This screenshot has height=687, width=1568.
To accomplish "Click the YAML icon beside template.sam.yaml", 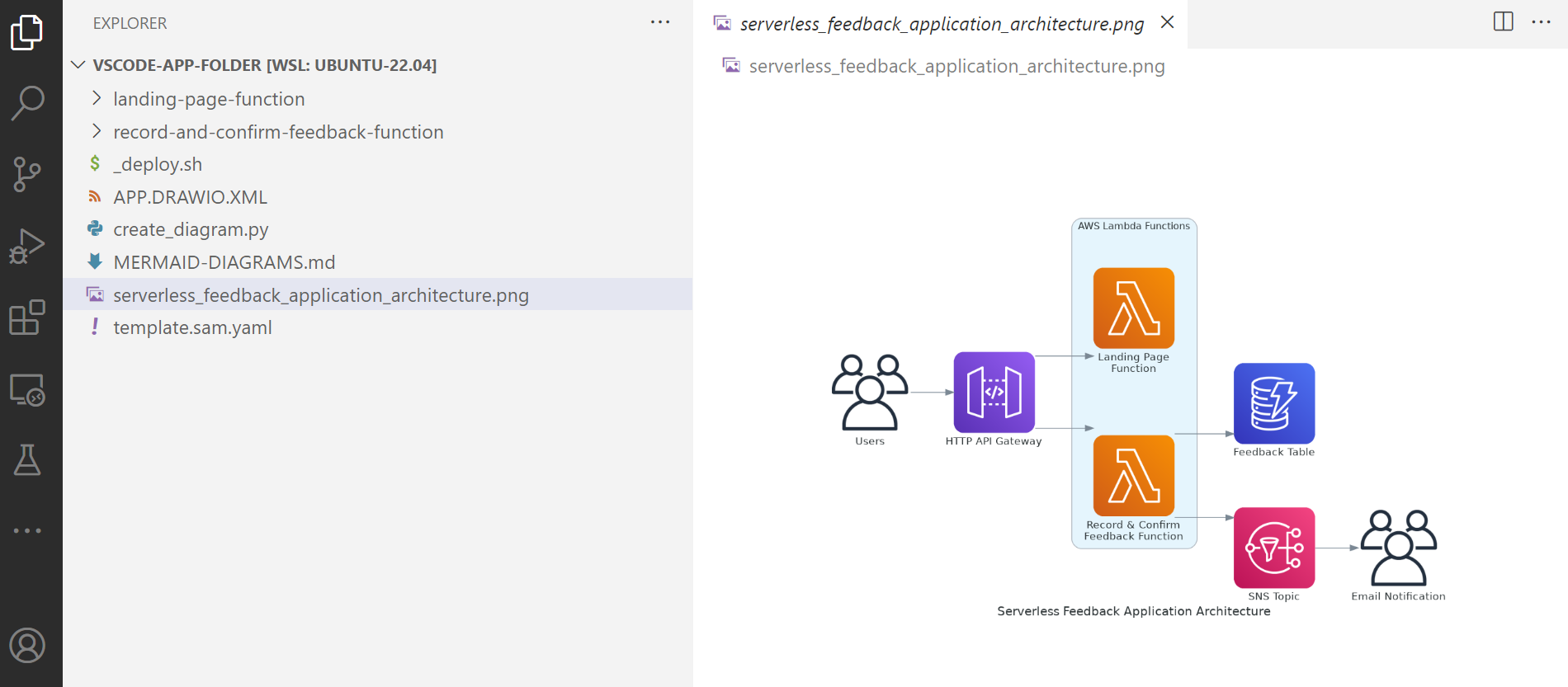I will [x=95, y=327].
